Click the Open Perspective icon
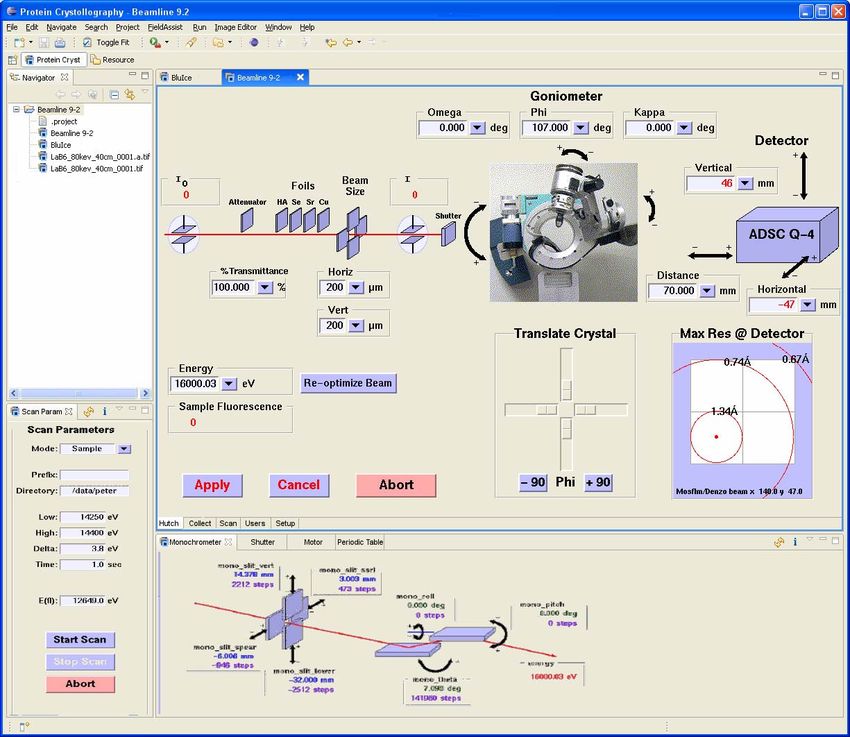The image size is (850, 737). 13,60
